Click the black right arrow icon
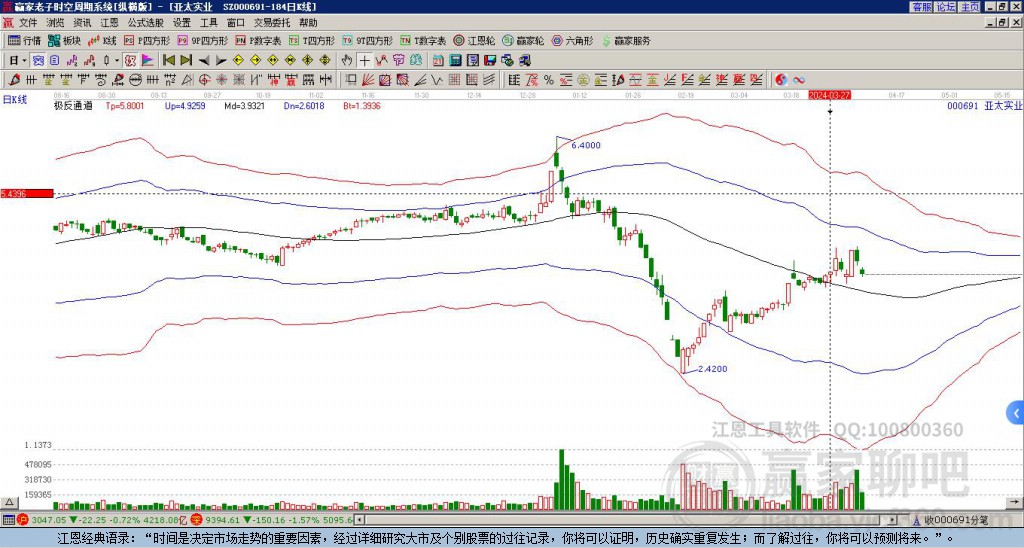The height and width of the screenshot is (548, 1024). pos(221,61)
